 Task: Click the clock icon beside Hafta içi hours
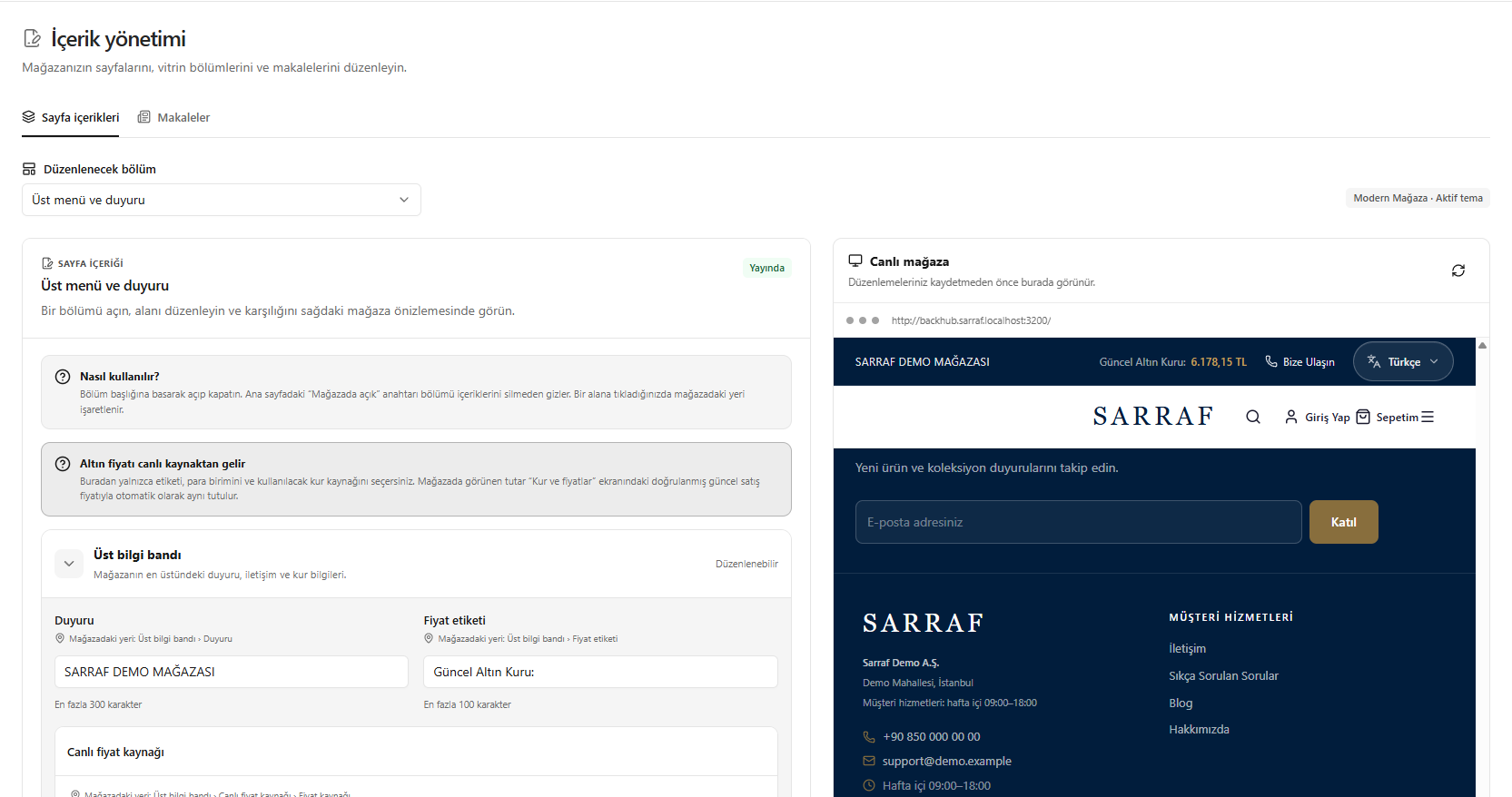point(869,785)
